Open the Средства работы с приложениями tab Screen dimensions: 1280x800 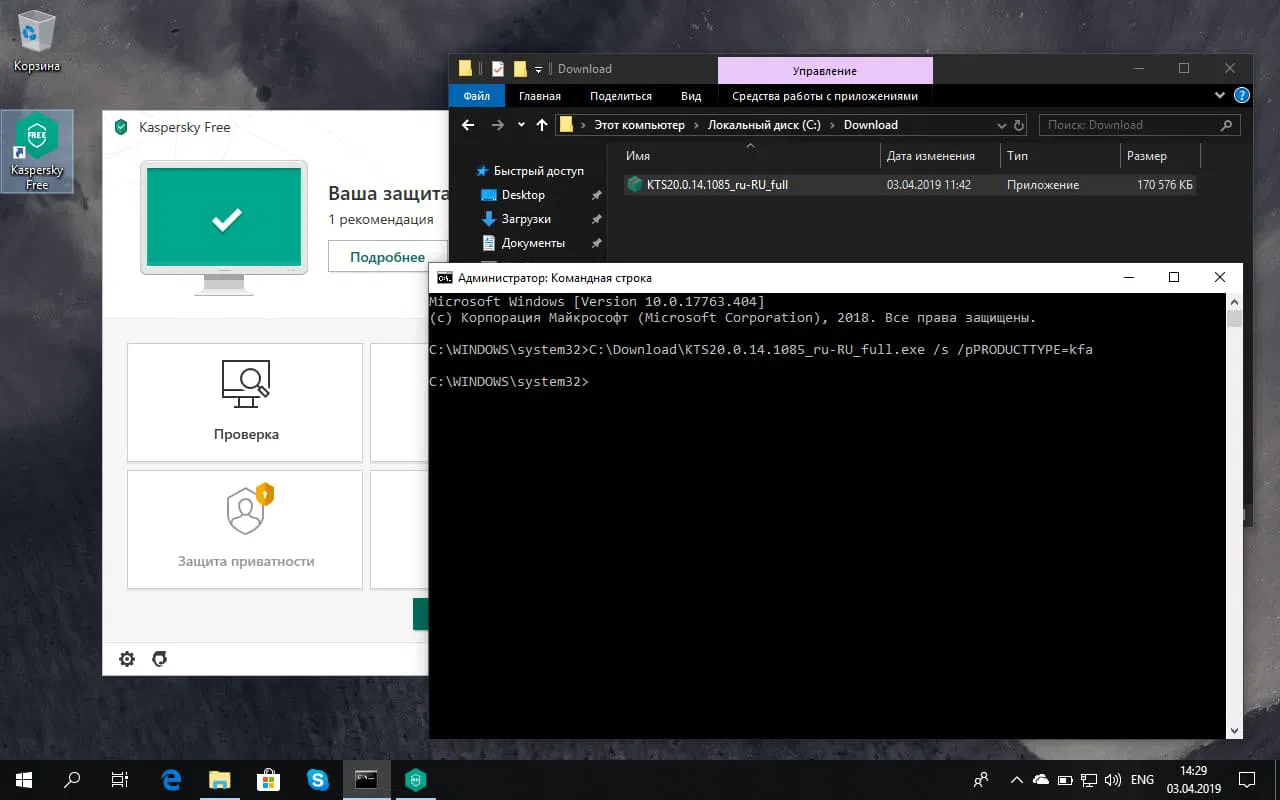[825, 96]
